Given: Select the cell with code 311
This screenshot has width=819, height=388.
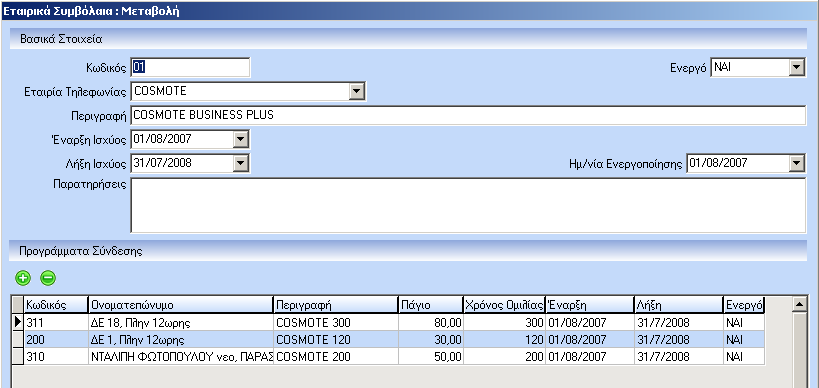Looking at the screenshot, I should [56, 322].
